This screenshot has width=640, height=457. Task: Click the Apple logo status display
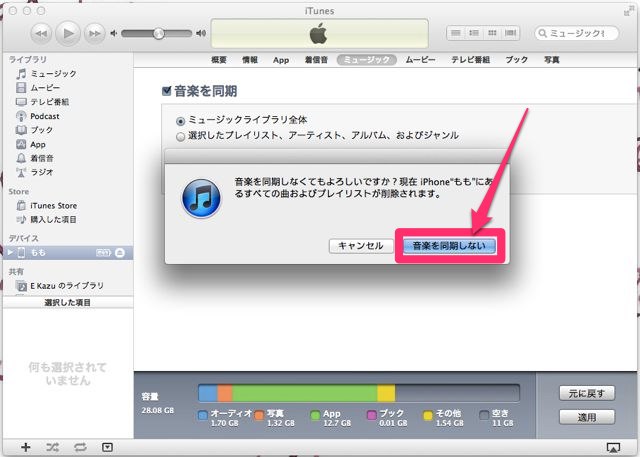tap(319, 33)
